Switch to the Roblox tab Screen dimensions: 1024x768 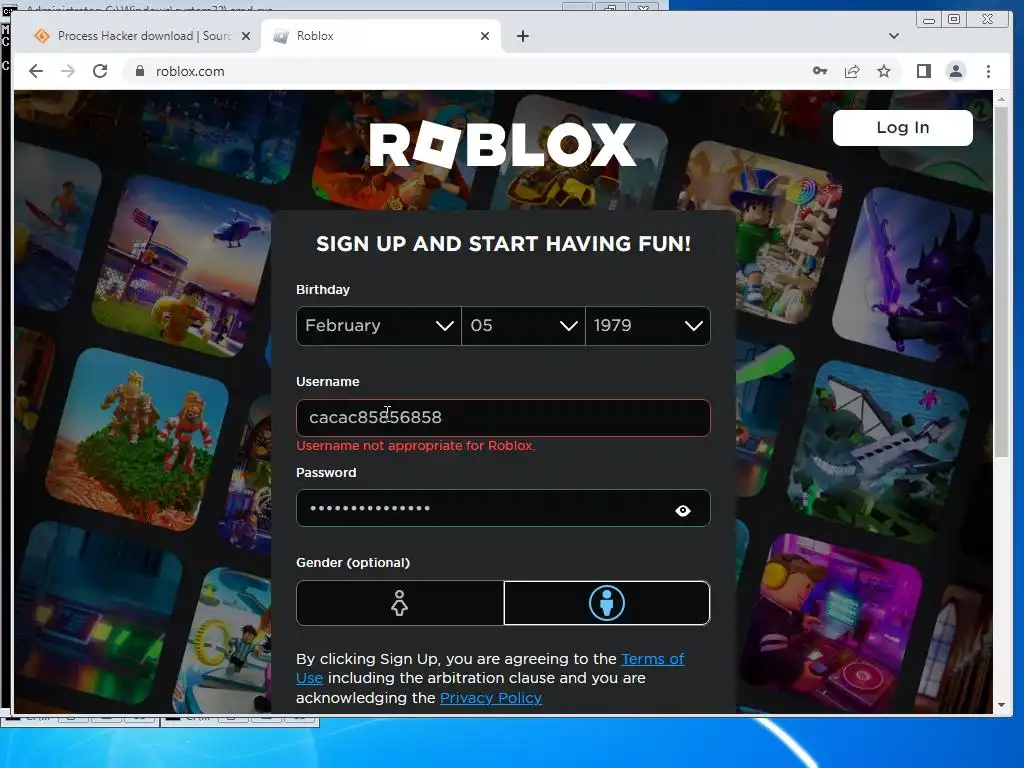381,36
